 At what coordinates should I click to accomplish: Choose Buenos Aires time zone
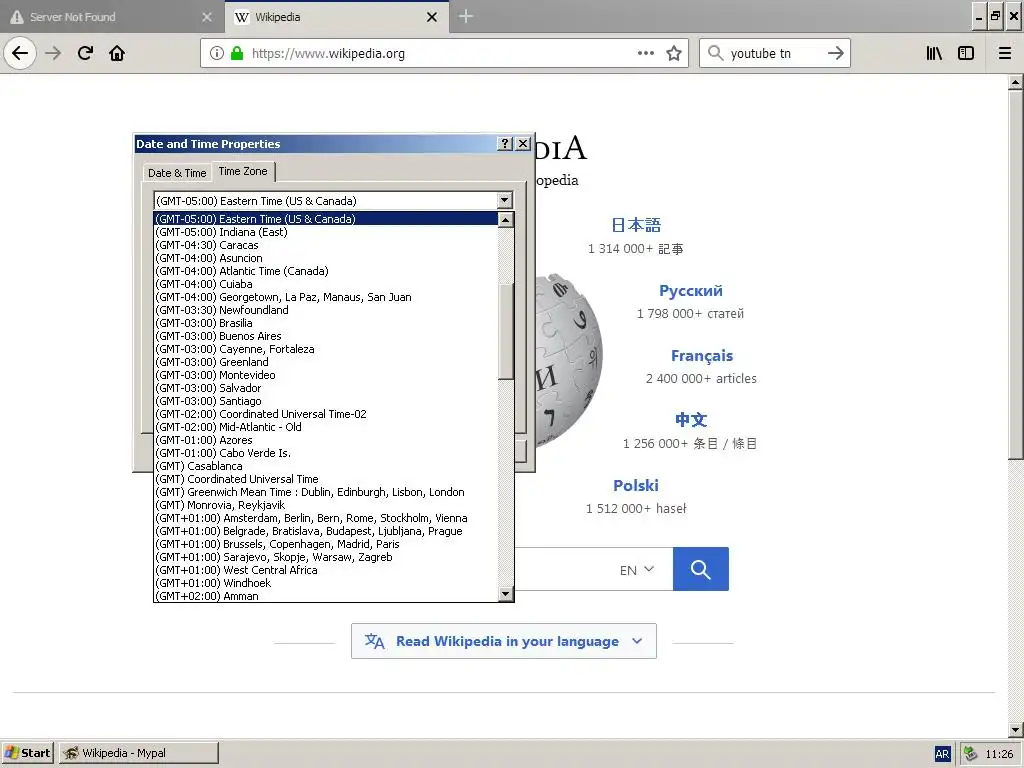point(326,336)
